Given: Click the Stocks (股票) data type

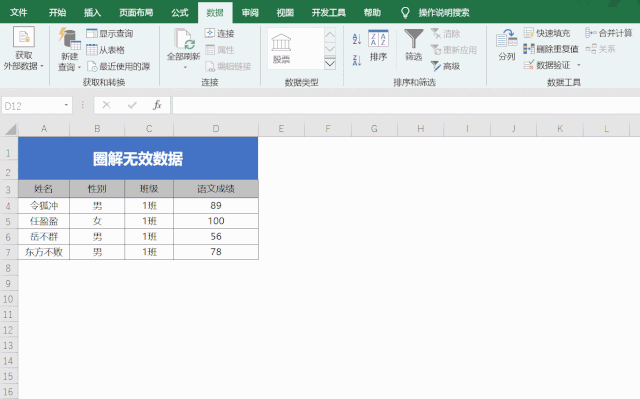Looking at the screenshot, I should click(281, 49).
